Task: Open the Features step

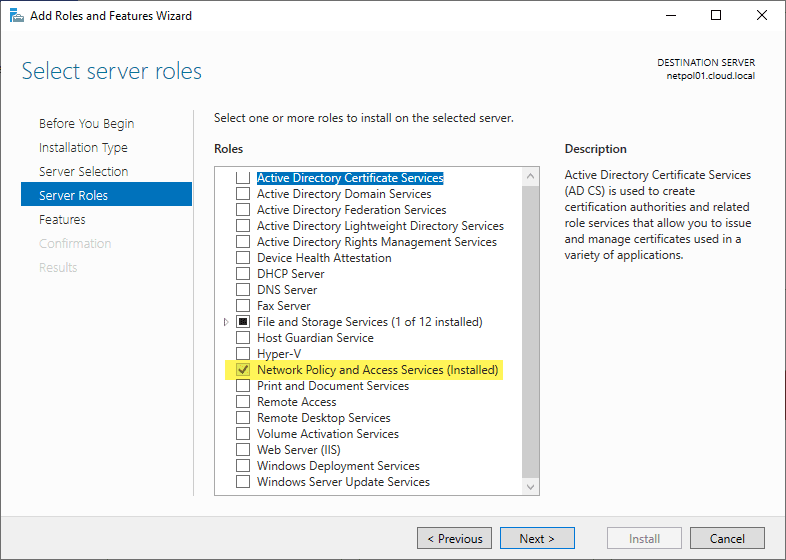Action: coord(62,220)
